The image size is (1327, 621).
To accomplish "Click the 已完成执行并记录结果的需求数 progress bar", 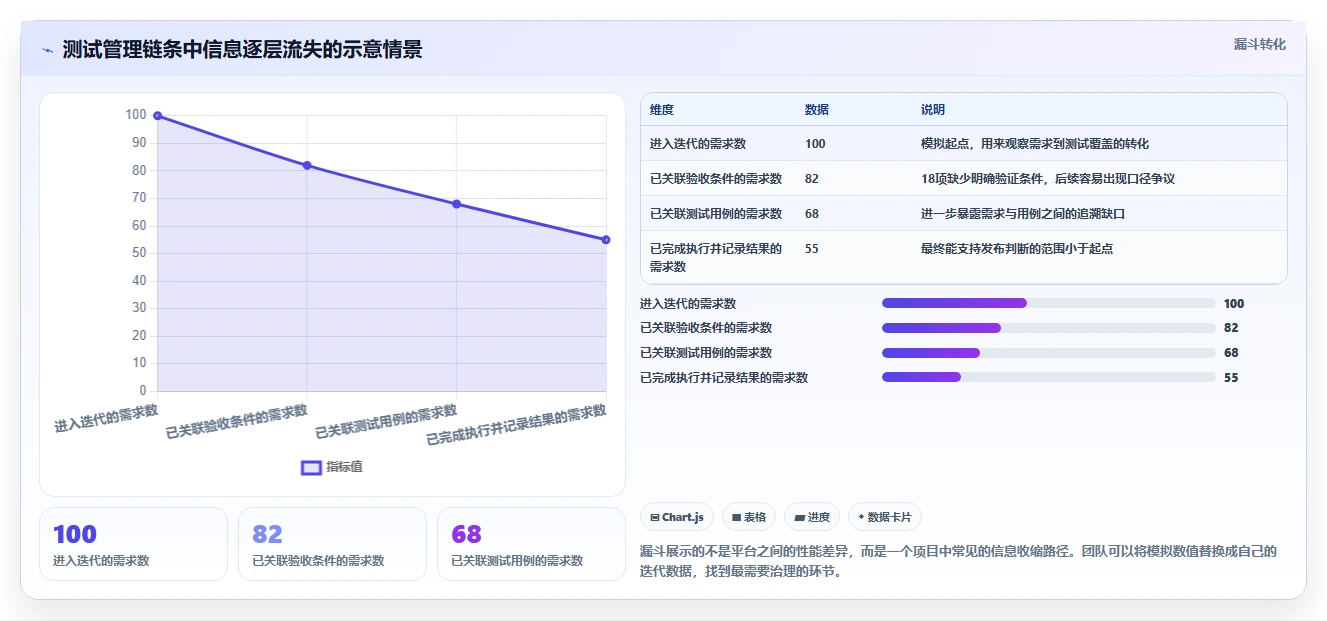I will click(x=1049, y=377).
